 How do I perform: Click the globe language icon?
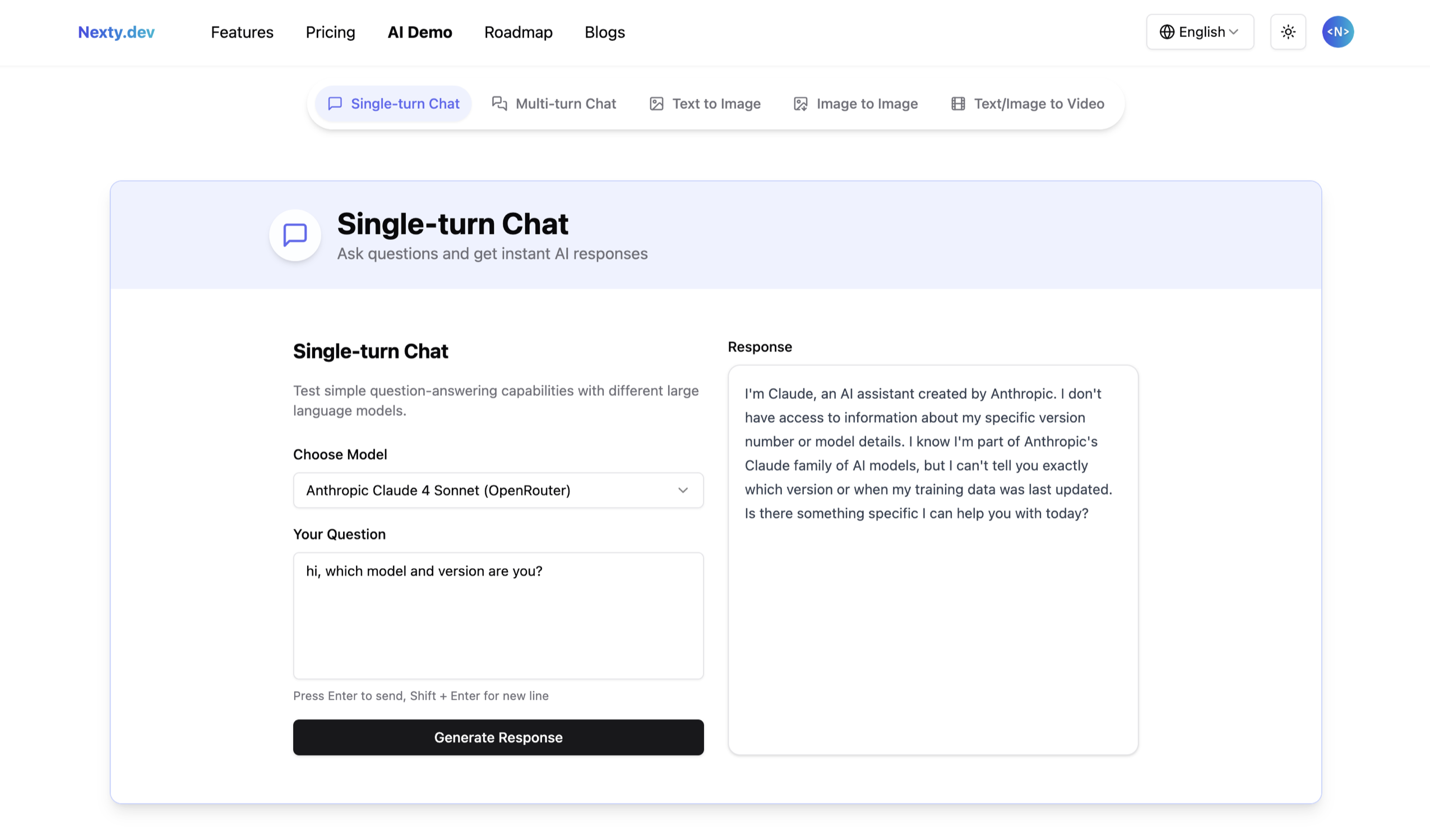[1167, 32]
